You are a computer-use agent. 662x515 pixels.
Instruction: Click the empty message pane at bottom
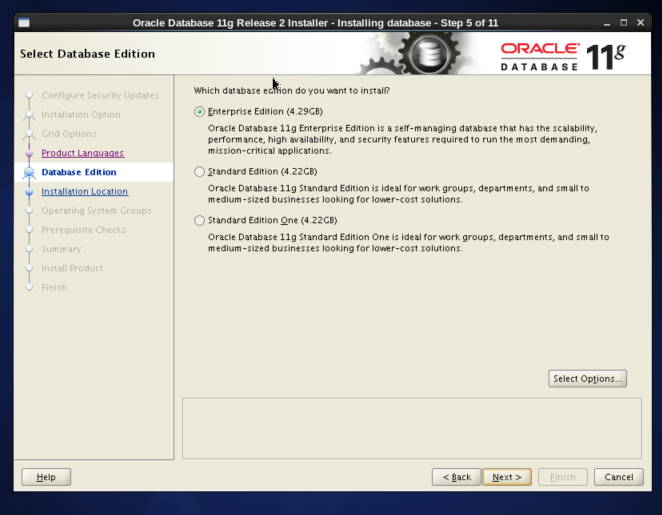[411, 428]
